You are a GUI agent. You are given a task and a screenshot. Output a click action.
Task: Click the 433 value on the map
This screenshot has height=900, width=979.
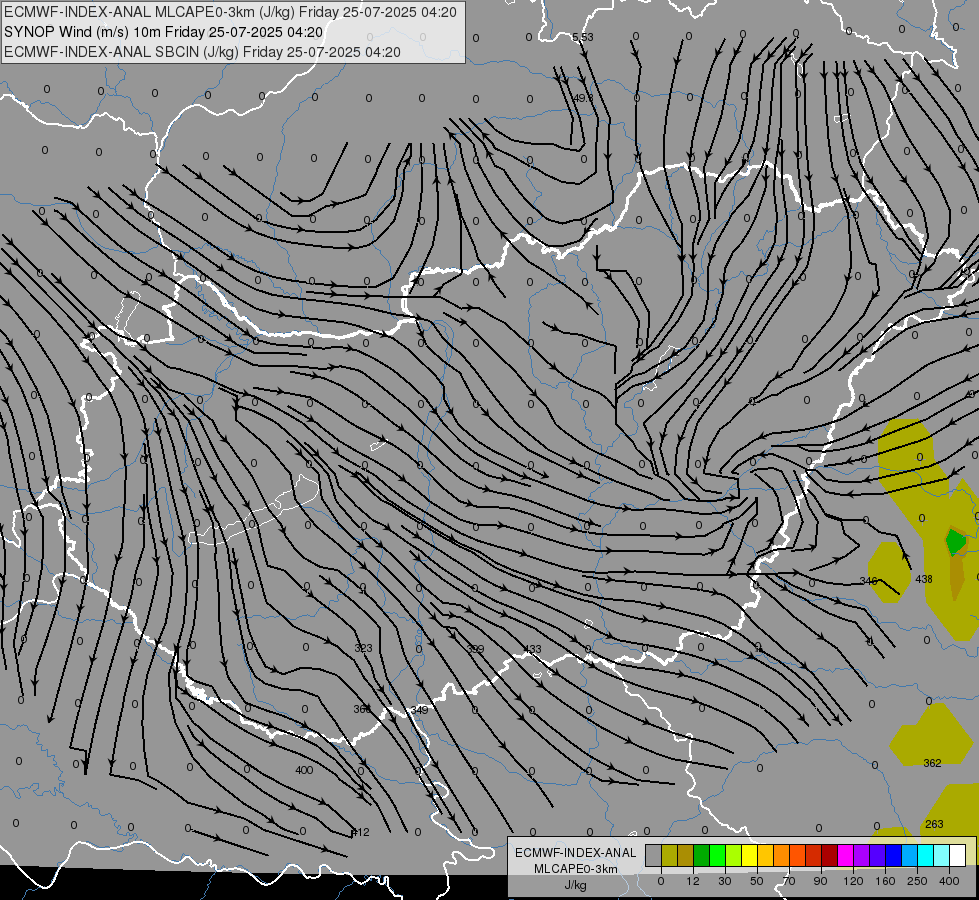[532, 650]
